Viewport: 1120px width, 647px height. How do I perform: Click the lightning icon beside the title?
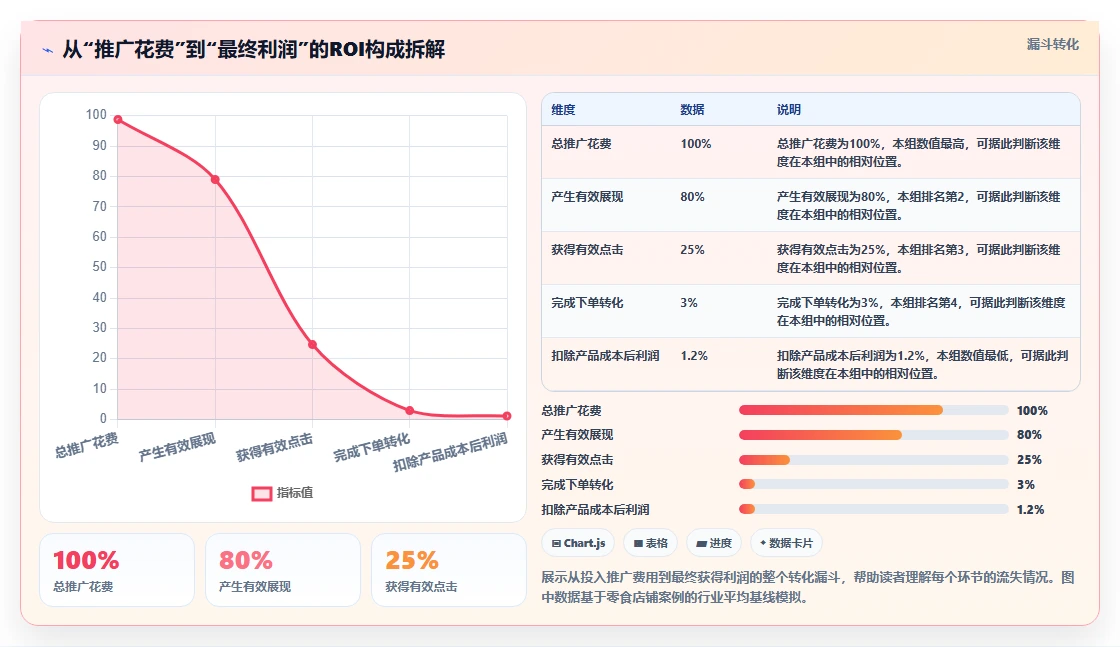[x=48, y=50]
